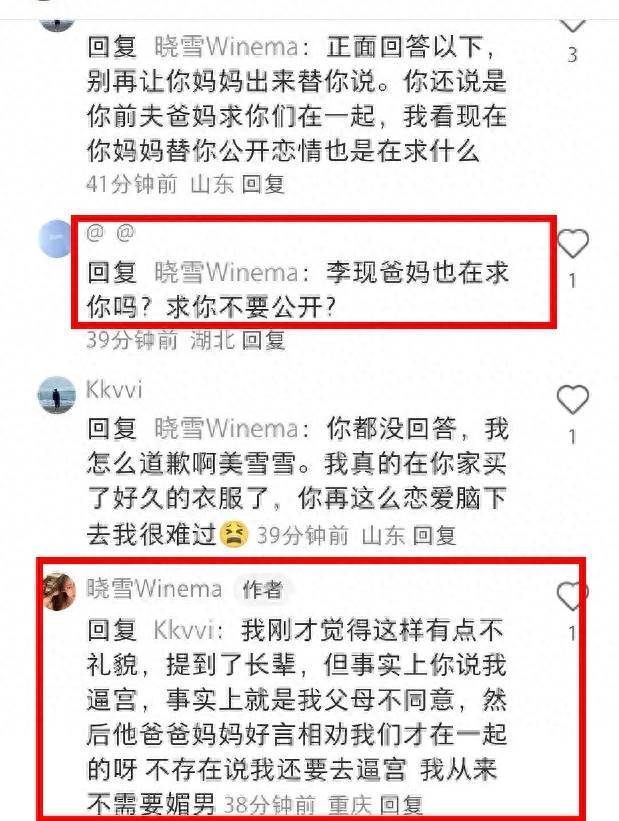Open the blue avatar of the @ @ commenter
619x821 pixels.
pyautogui.click(x=56, y=239)
